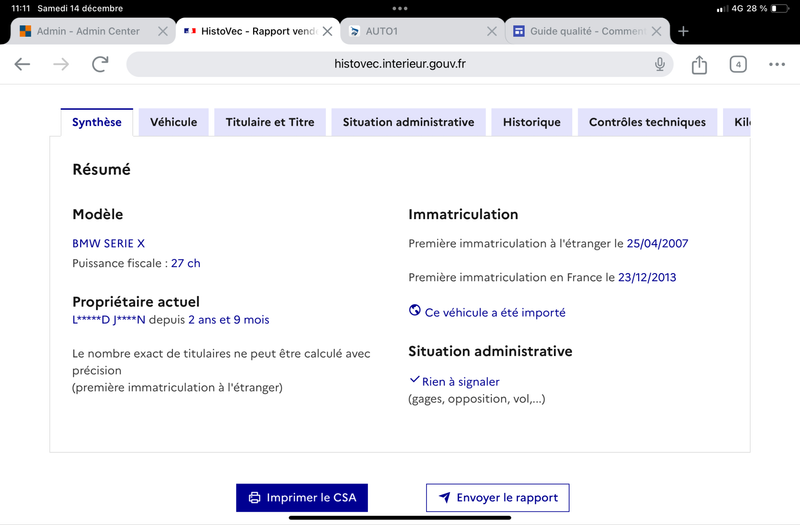Click the date 23/12/2013
The height and width of the screenshot is (525, 800).
[647, 278]
